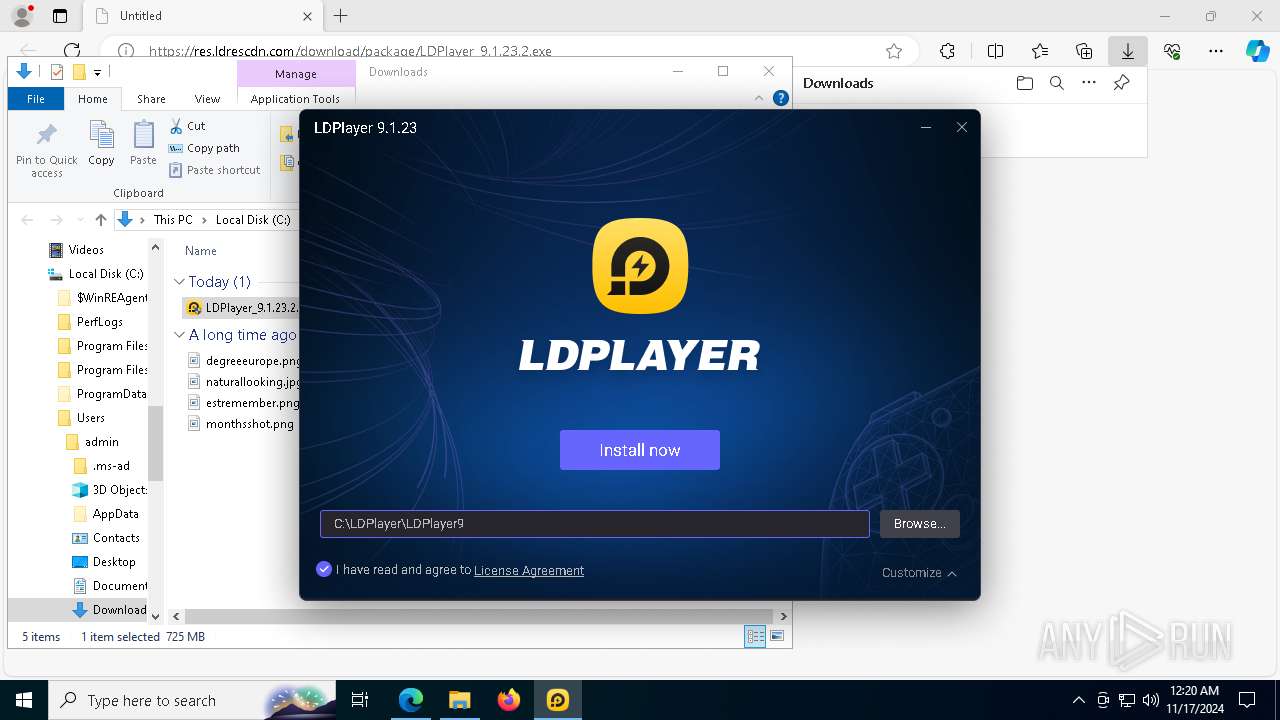The image size is (1280, 720).
Task: Click Cut in the Clipboard group
Action: pyautogui.click(x=187, y=126)
